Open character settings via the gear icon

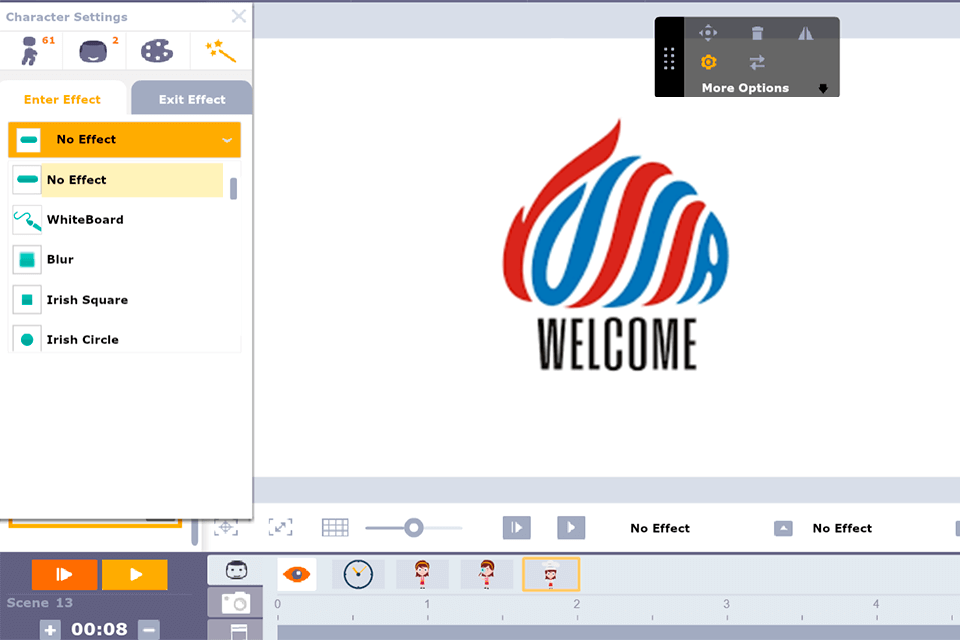pos(708,62)
